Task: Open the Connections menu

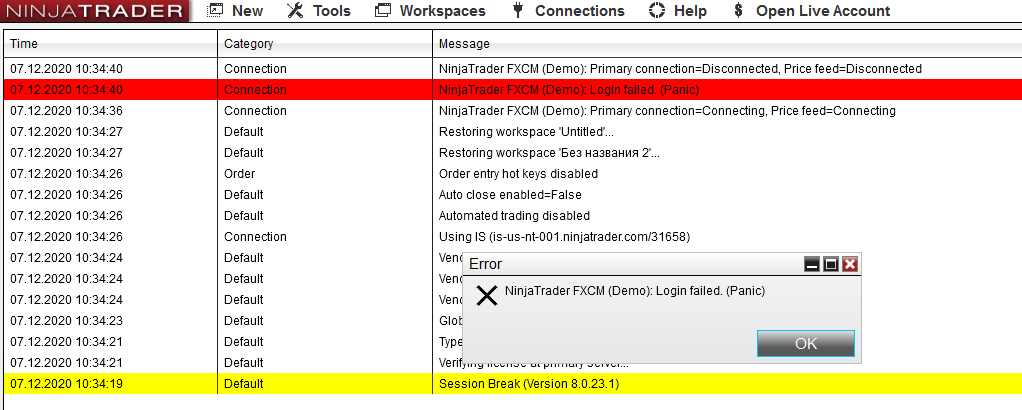Action: 579,11
